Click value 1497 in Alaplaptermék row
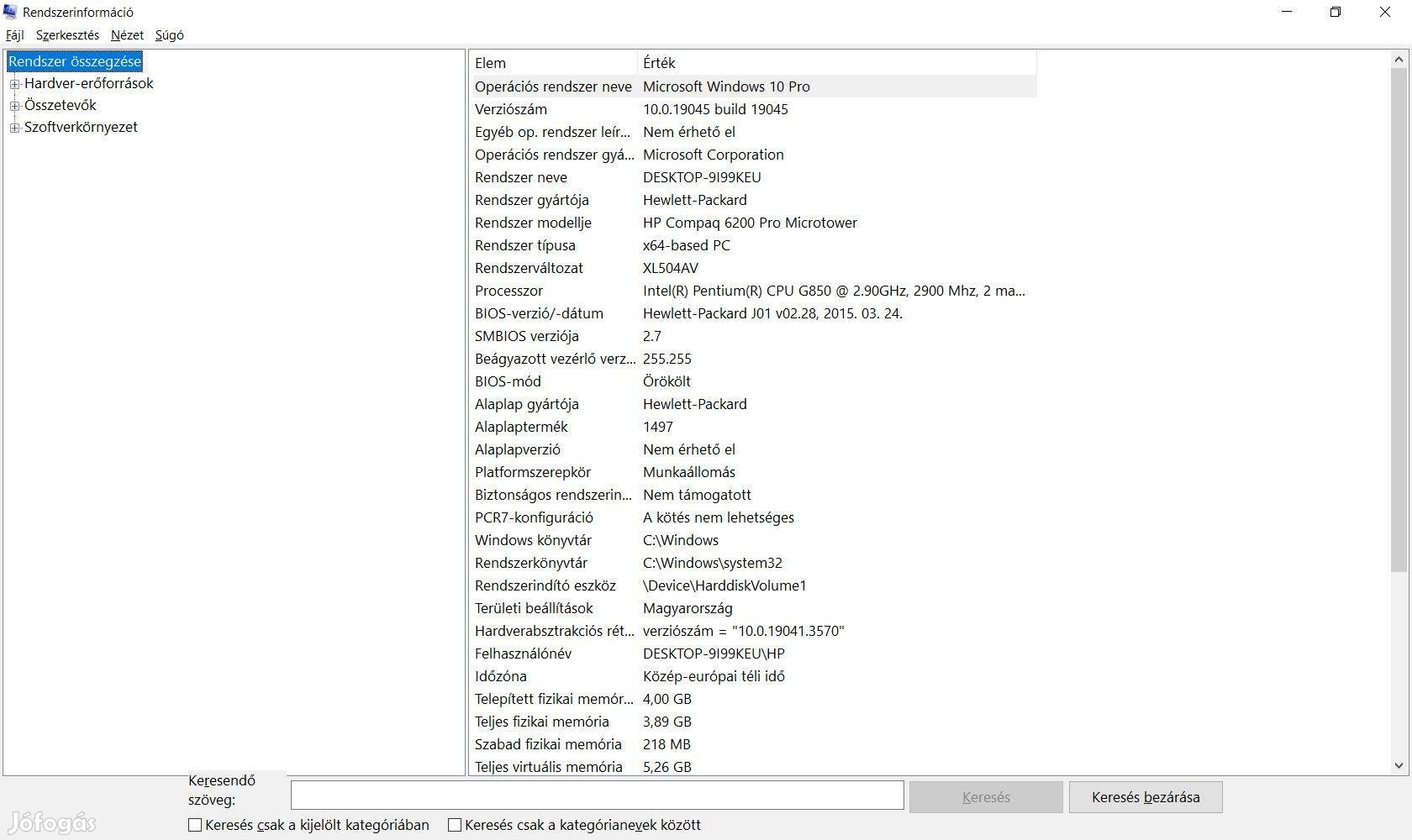1412x840 pixels. click(x=658, y=427)
